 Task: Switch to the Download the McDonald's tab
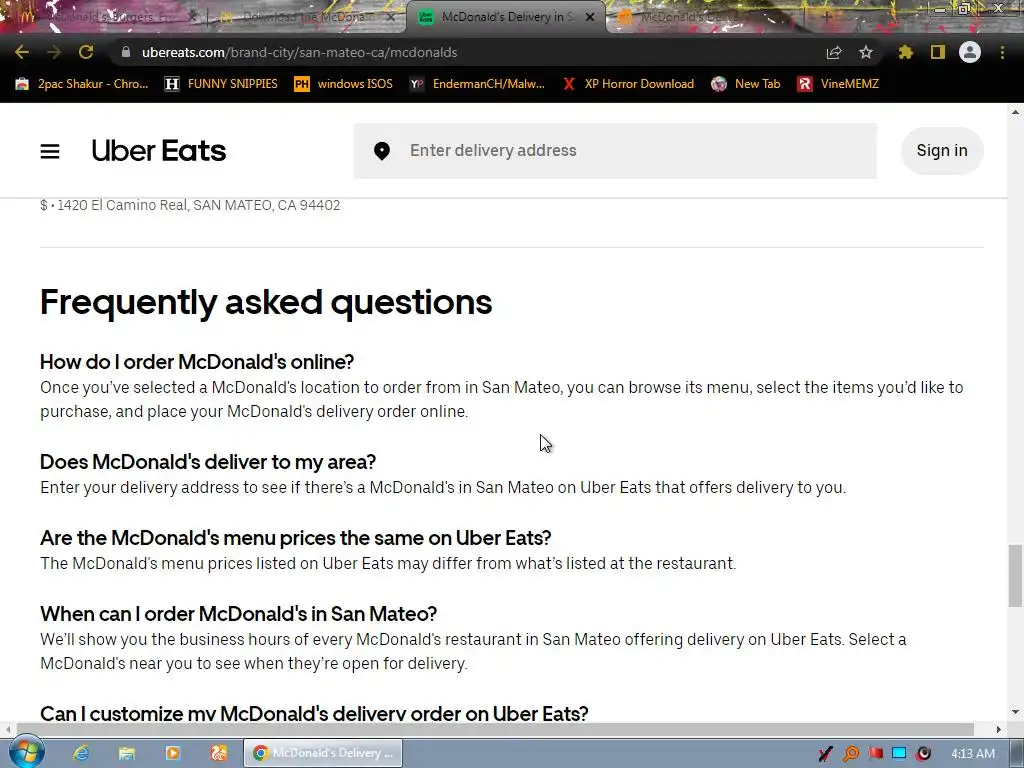coord(304,17)
